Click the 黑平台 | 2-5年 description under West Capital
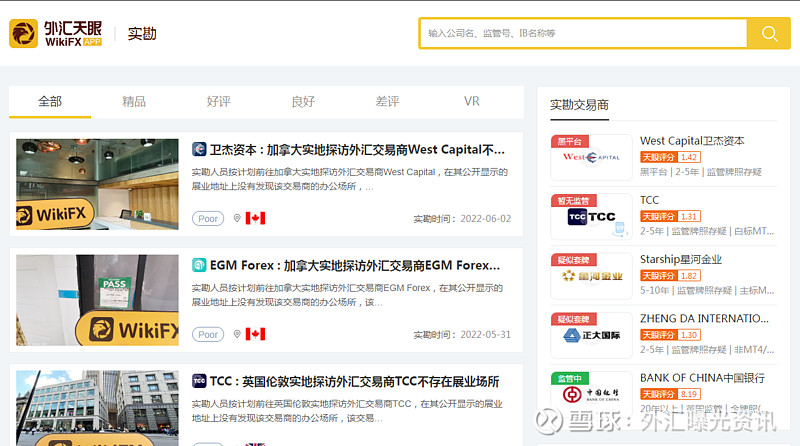The height and width of the screenshot is (446, 800). (701, 172)
